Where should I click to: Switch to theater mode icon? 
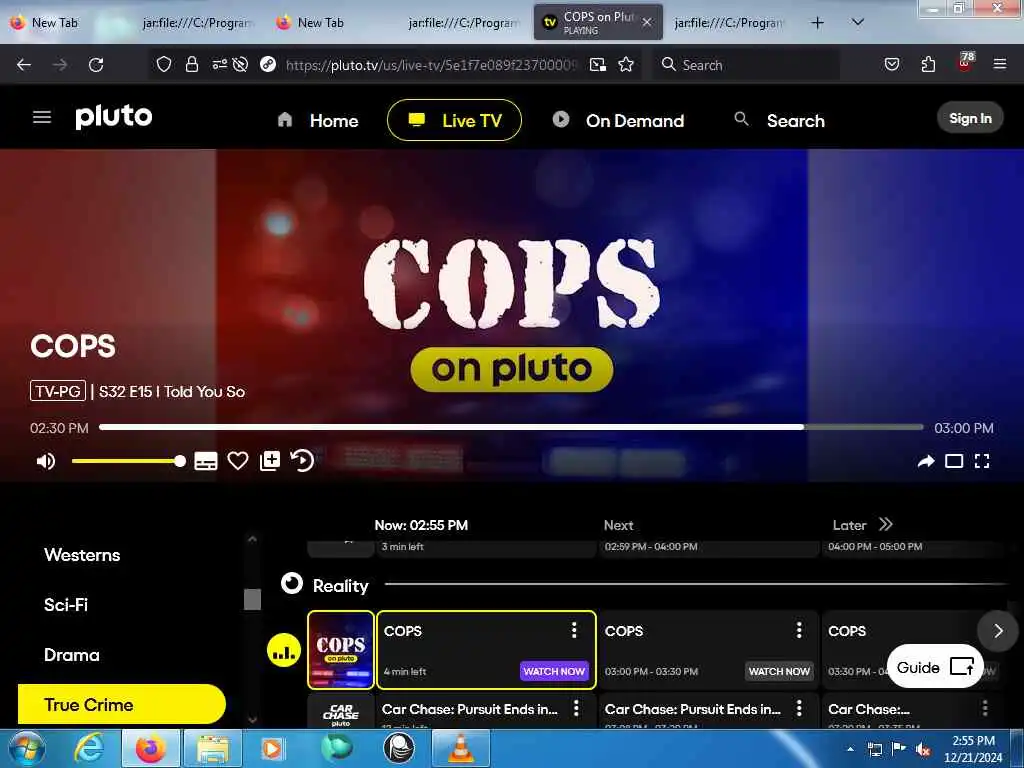pos(954,462)
